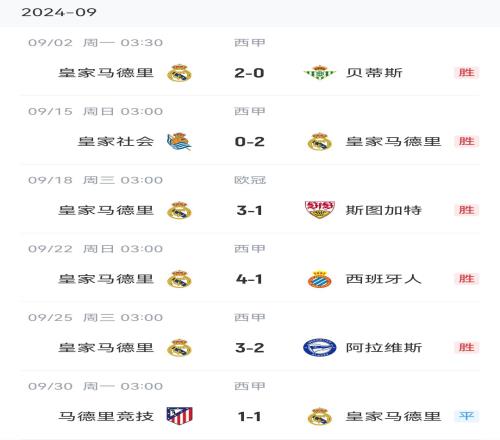Select team name 西班牙人
The height and width of the screenshot is (440, 500).
pyautogui.click(x=384, y=279)
